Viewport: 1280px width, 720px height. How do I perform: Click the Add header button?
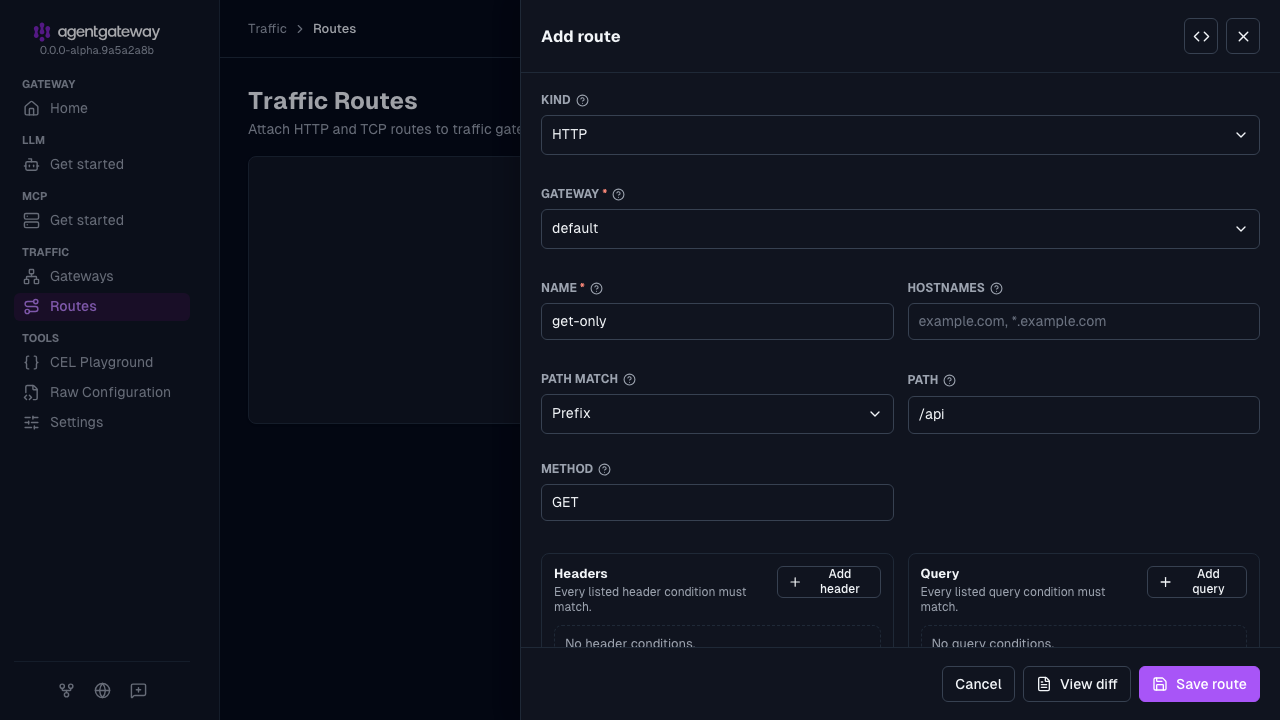(829, 582)
